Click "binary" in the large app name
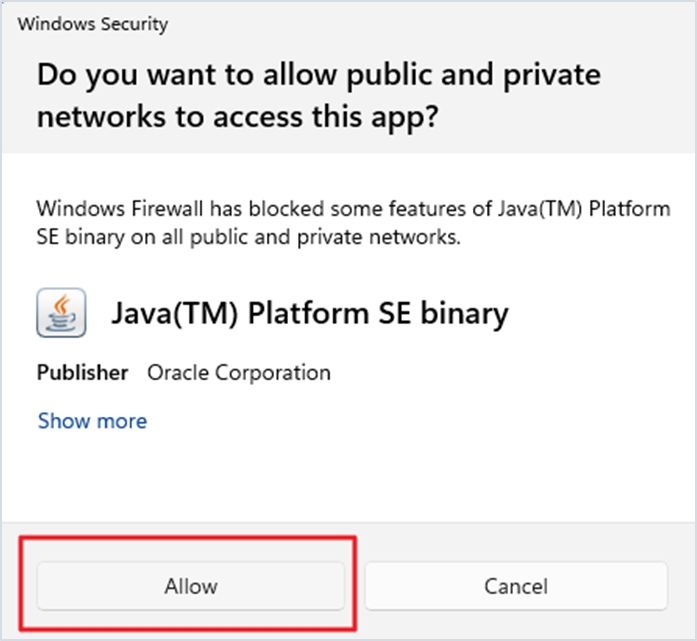Image resolution: width=697 pixels, height=641 pixels. 463,313
